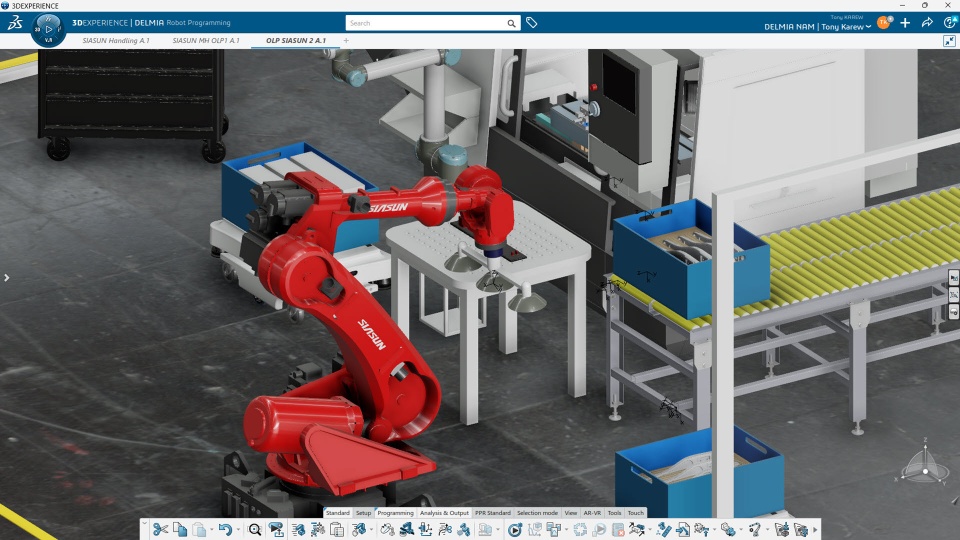This screenshot has width=960, height=540.
Task: Show more tools via toolbar overflow arrow
Action: pyautogui.click(x=815, y=530)
